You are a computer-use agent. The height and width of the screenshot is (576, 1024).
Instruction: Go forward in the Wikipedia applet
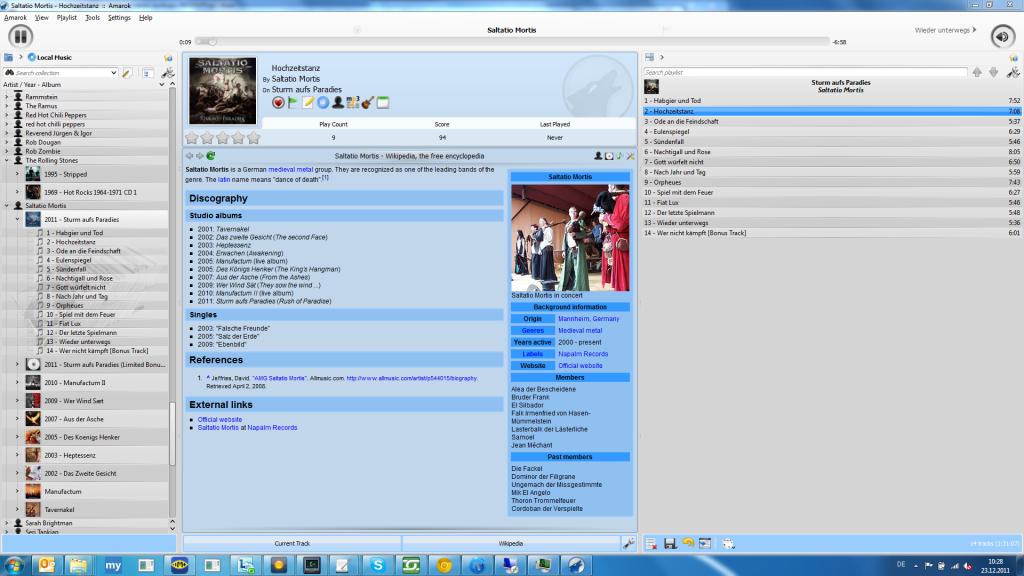point(200,156)
